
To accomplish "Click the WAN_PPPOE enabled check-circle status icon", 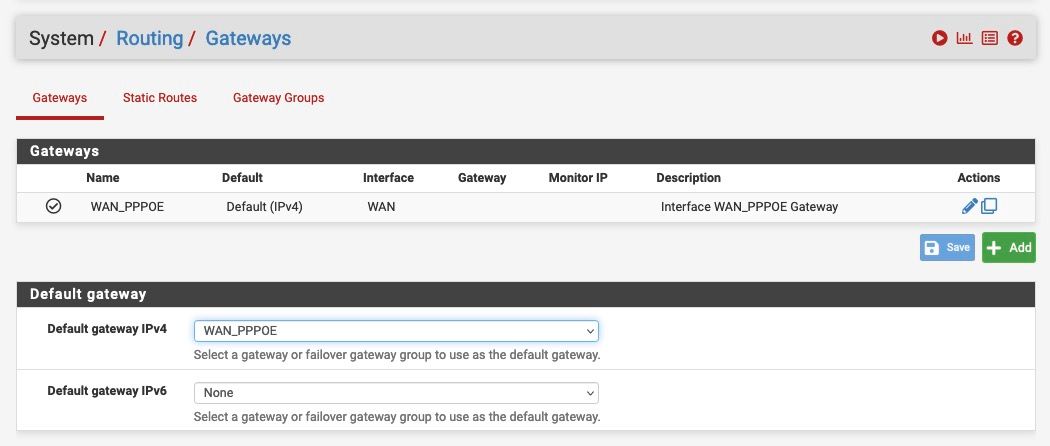I will coord(54,206).
